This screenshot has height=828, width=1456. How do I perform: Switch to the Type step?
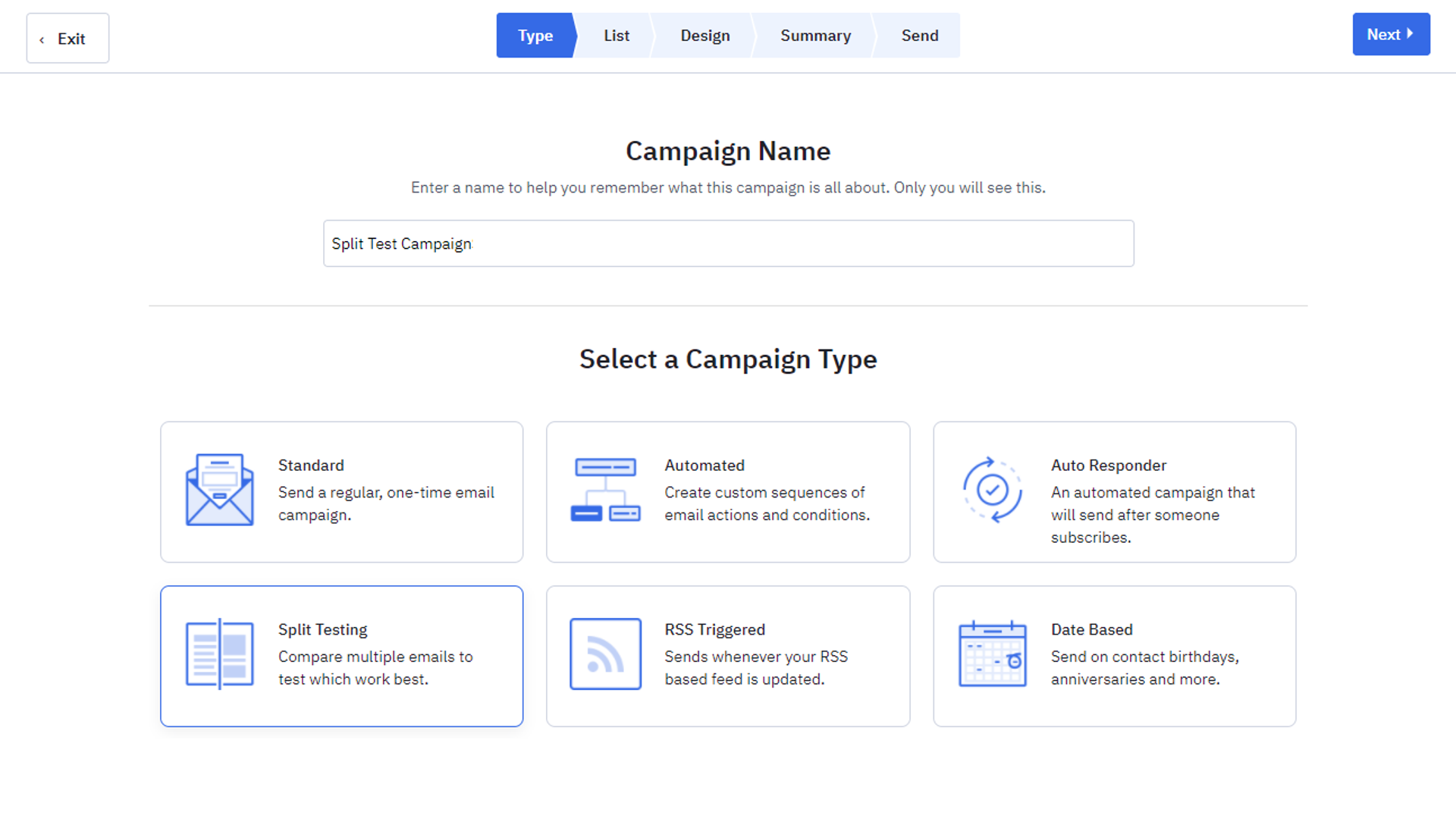coord(535,35)
